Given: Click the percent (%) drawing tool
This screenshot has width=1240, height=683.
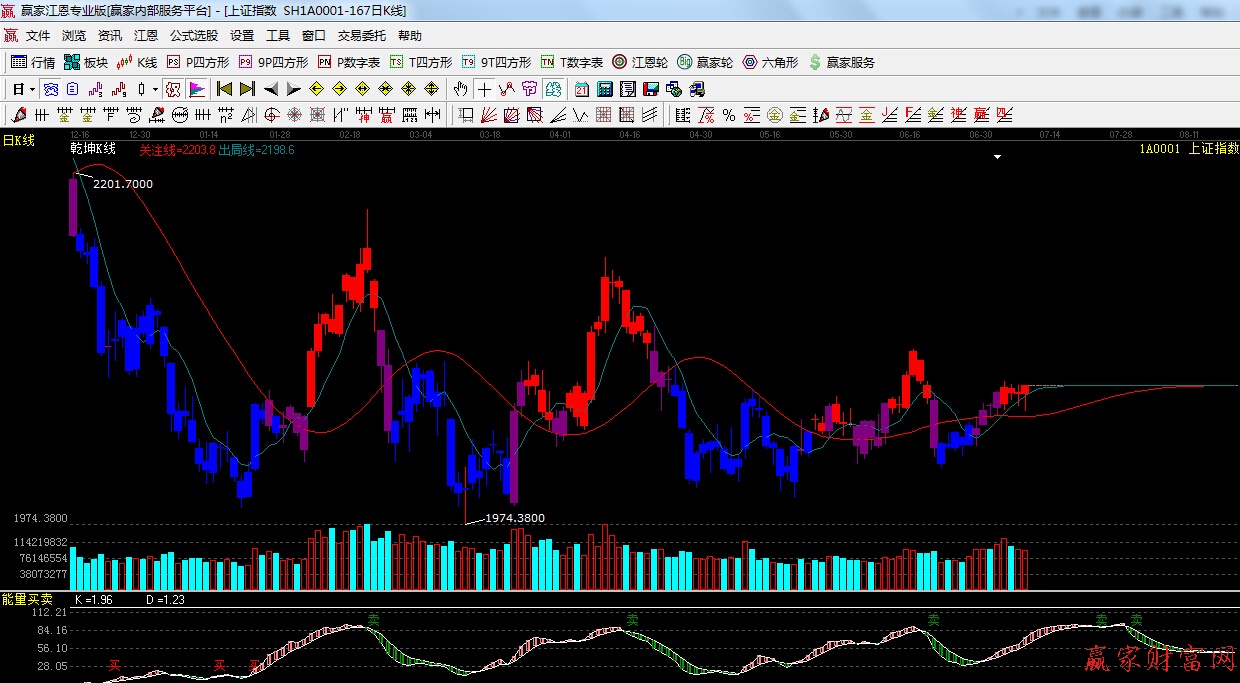Looking at the screenshot, I should coord(728,115).
